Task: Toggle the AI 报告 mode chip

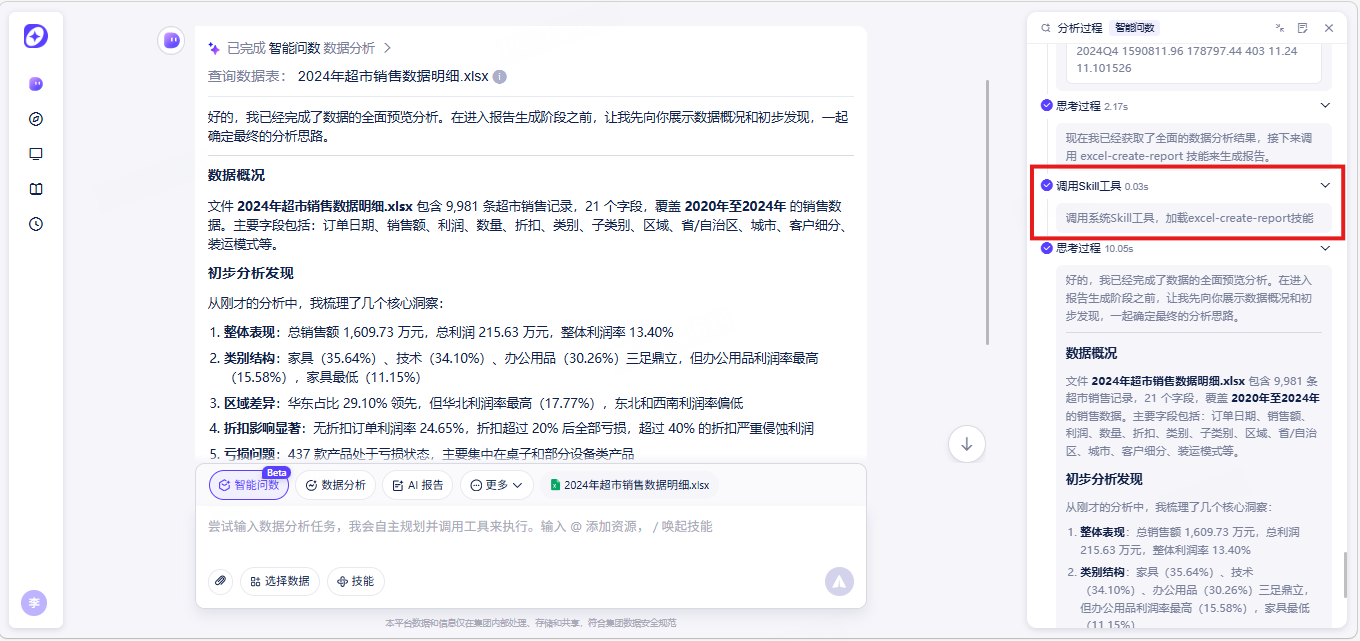Action: (x=418, y=485)
